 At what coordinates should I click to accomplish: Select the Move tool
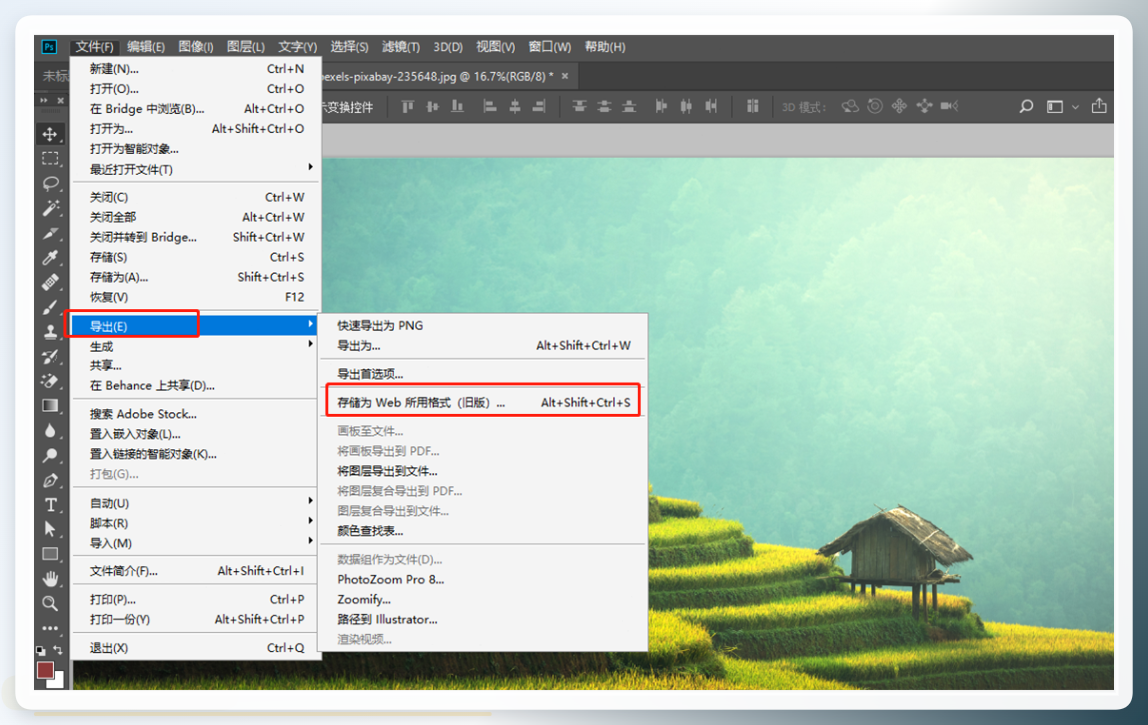coord(50,133)
